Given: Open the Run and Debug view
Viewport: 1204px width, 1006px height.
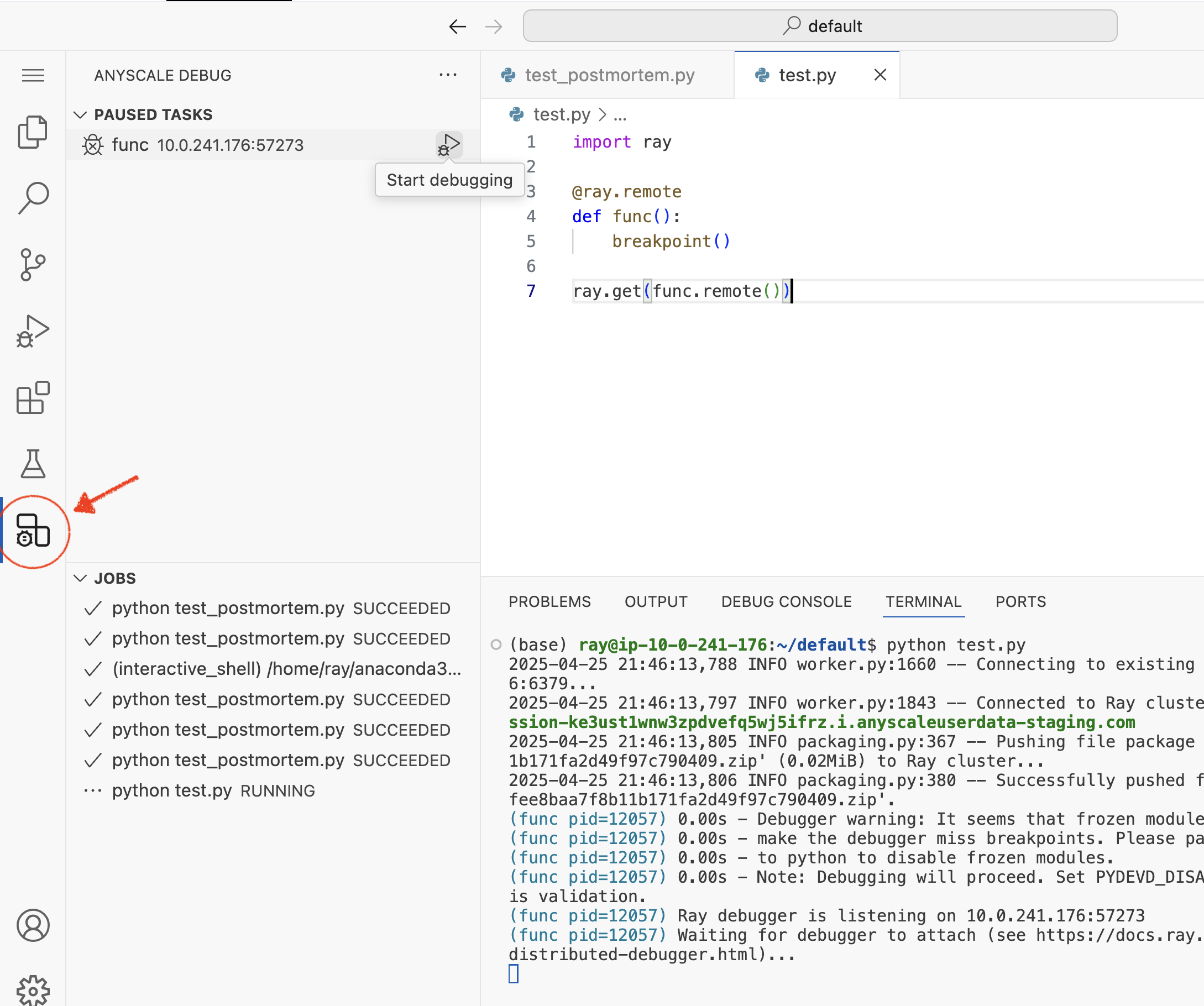Looking at the screenshot, I should point(33,331).
